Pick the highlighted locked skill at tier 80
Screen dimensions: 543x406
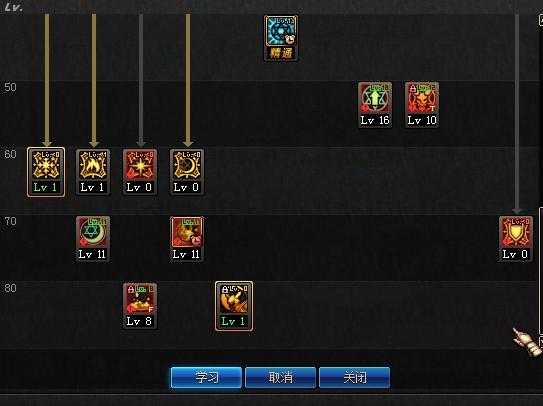(234, 306)
